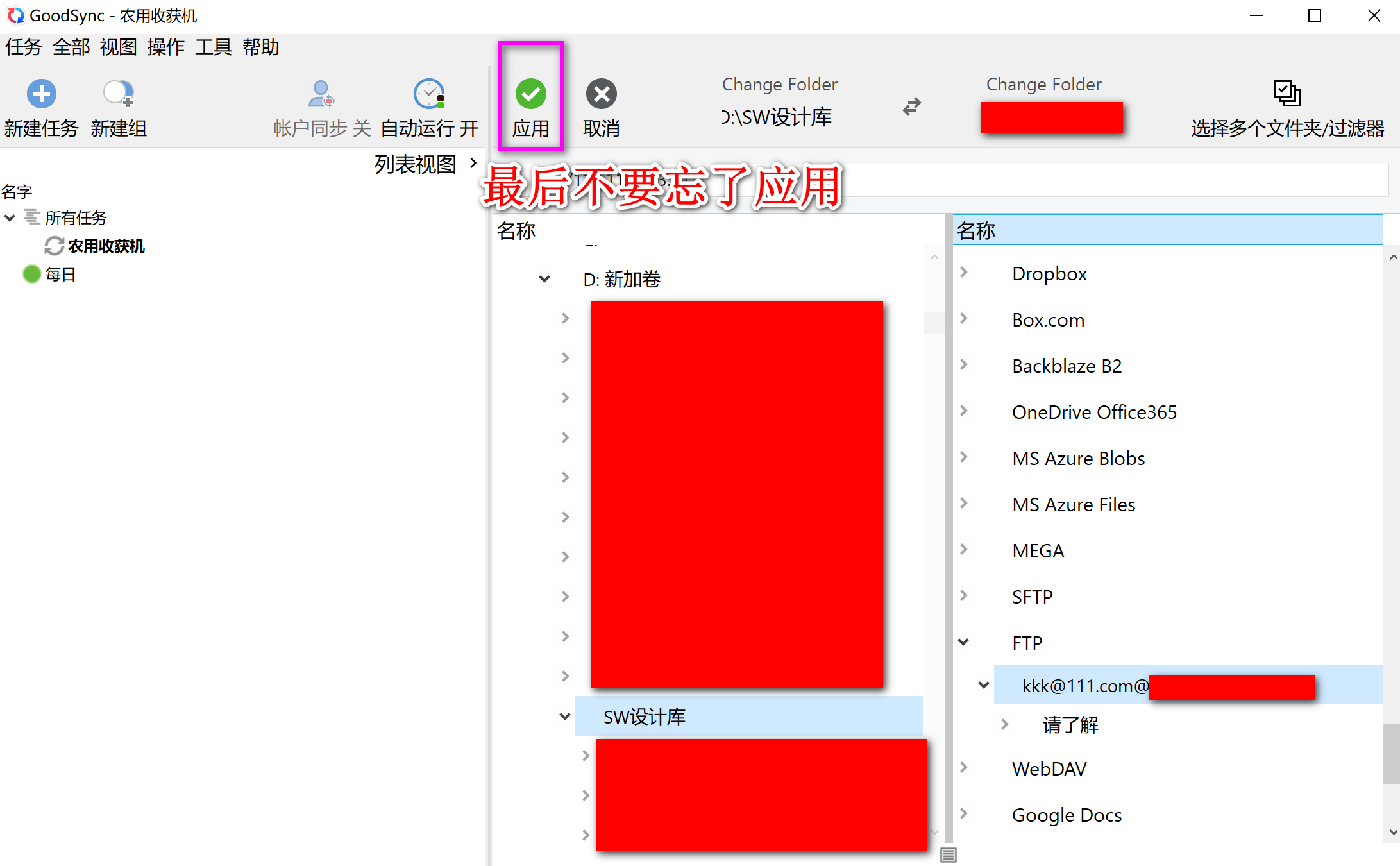The image size is (1400, 866).
Task: Open the 任务 menu
Action: pos(24,47)
